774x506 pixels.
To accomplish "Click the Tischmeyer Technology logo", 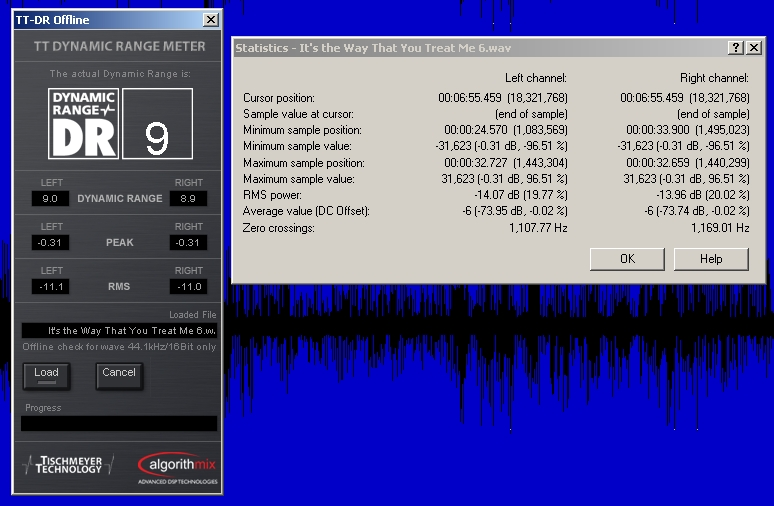I will click(68, 465).
